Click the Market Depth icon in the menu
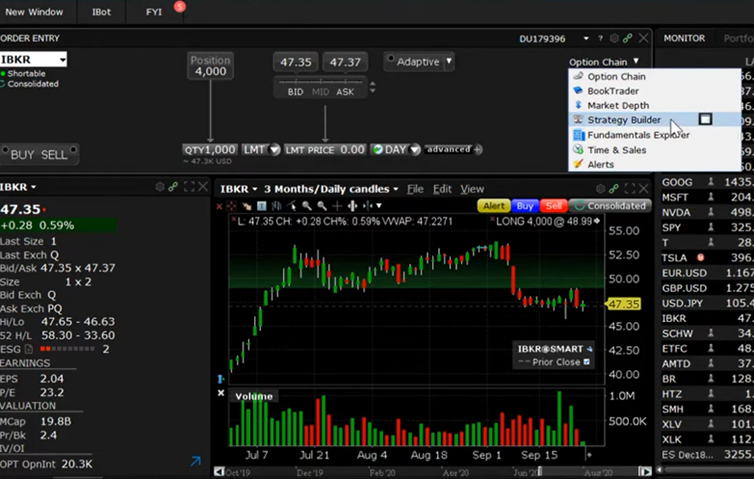754x479 pixels. [x=577, y=105]
